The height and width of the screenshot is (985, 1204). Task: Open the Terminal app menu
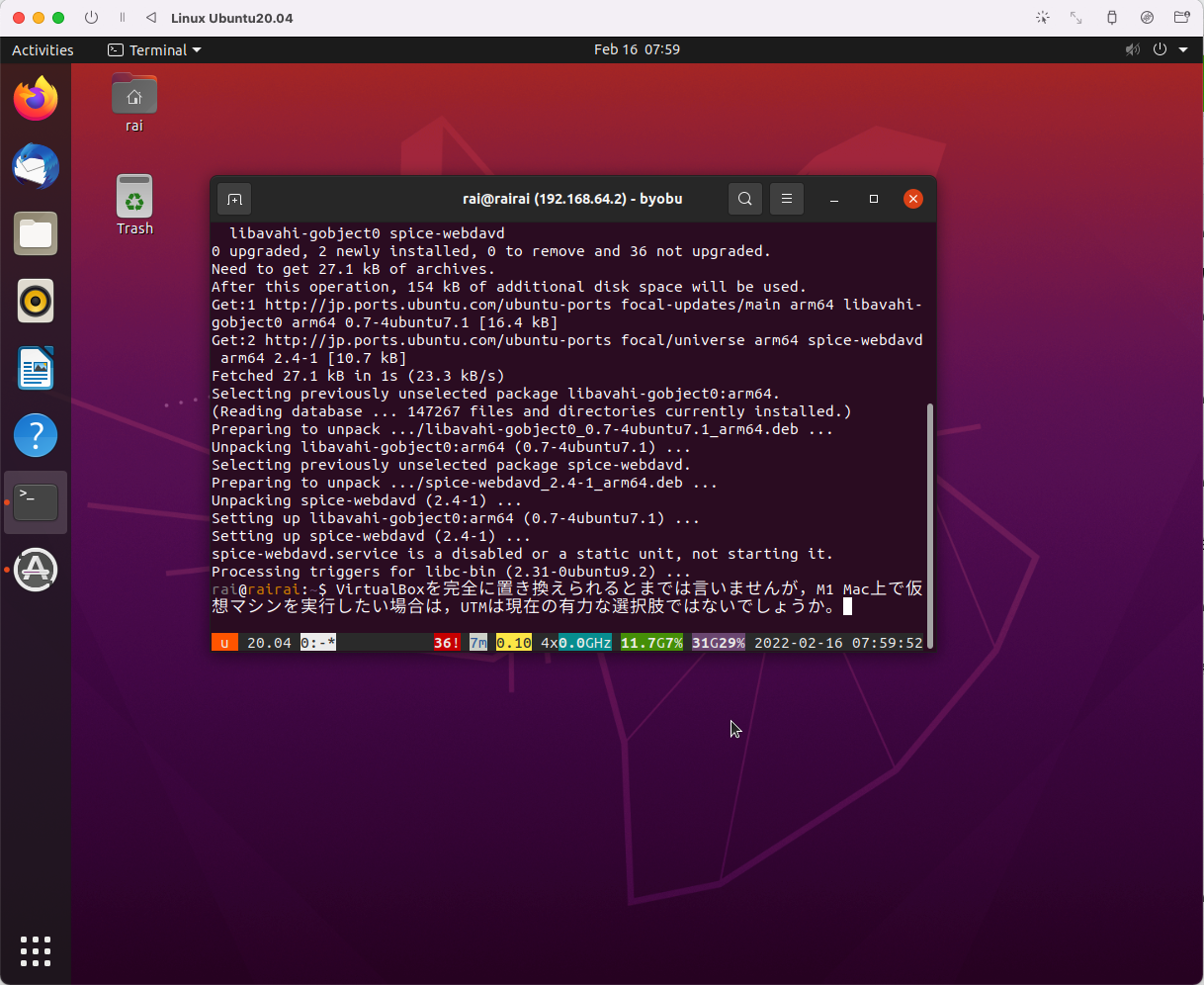coord(154,49)
